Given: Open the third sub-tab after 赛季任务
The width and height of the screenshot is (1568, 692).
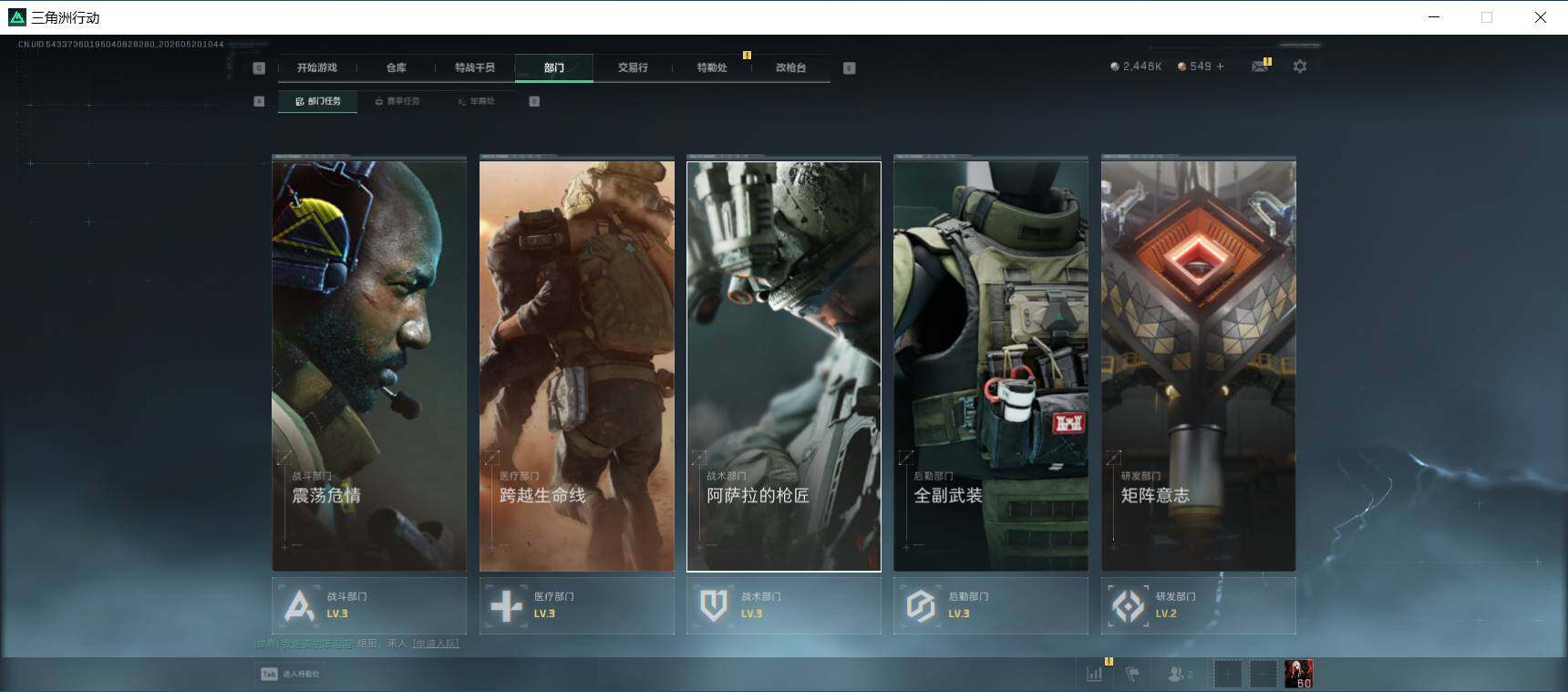Looking at the screenshot, I should pyautogui.click(x=476, y=101).
